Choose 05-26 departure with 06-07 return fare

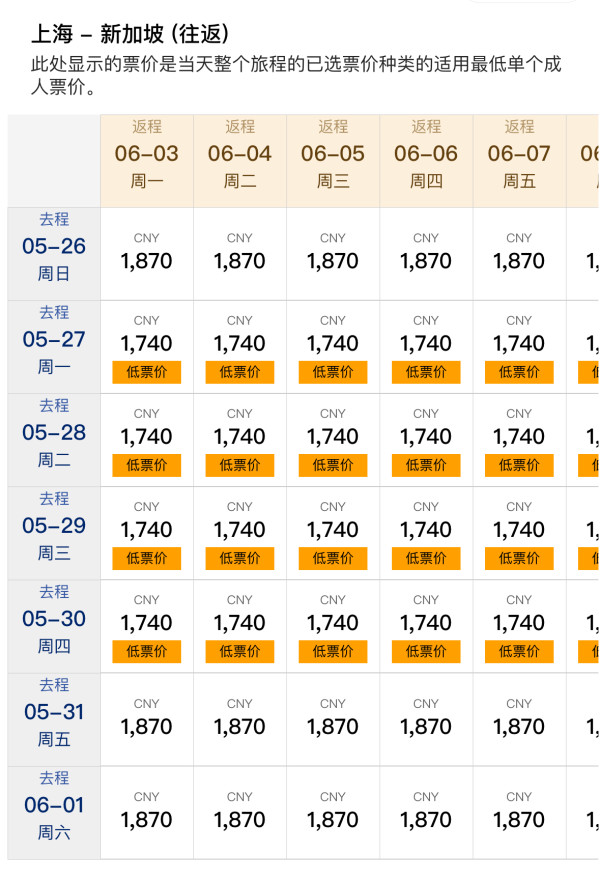pos(519,254)
